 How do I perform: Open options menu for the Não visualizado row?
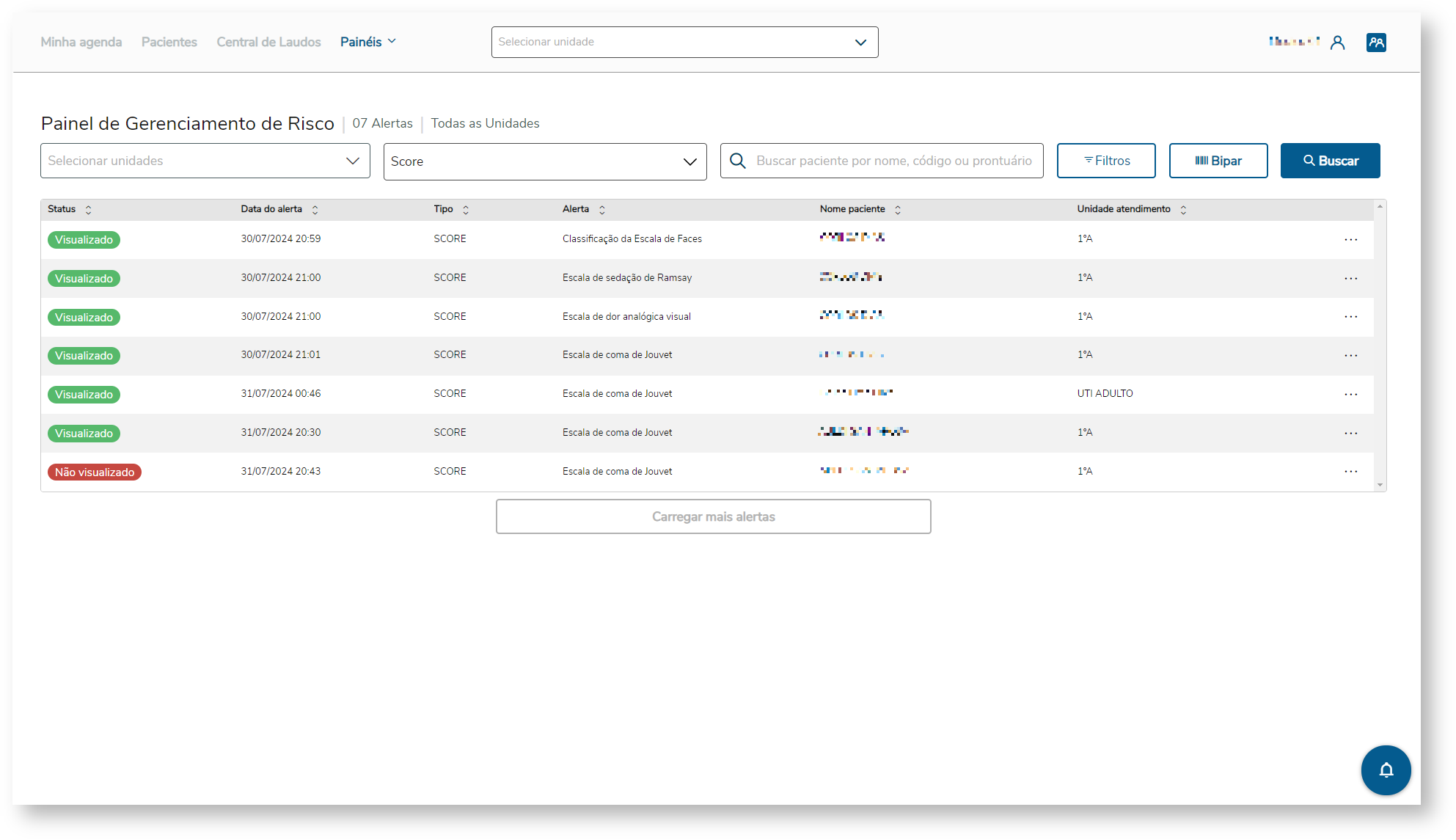tap(1350, 472)
